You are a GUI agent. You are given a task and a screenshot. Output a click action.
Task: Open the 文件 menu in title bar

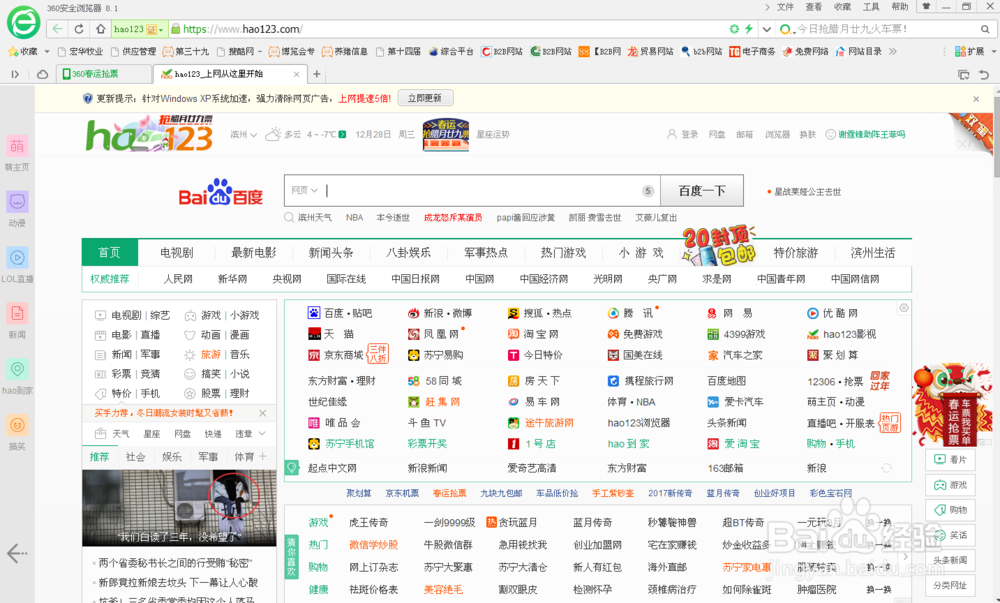[x=785, y=7]
